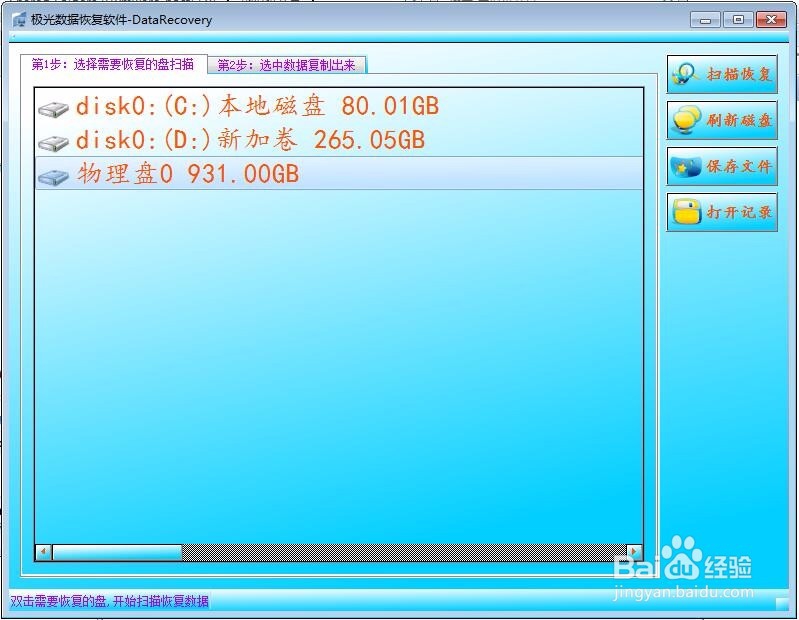Select row 物理盘0 931.00GB
The height and width of the screenshot is (620, 799).
point(339,173)
